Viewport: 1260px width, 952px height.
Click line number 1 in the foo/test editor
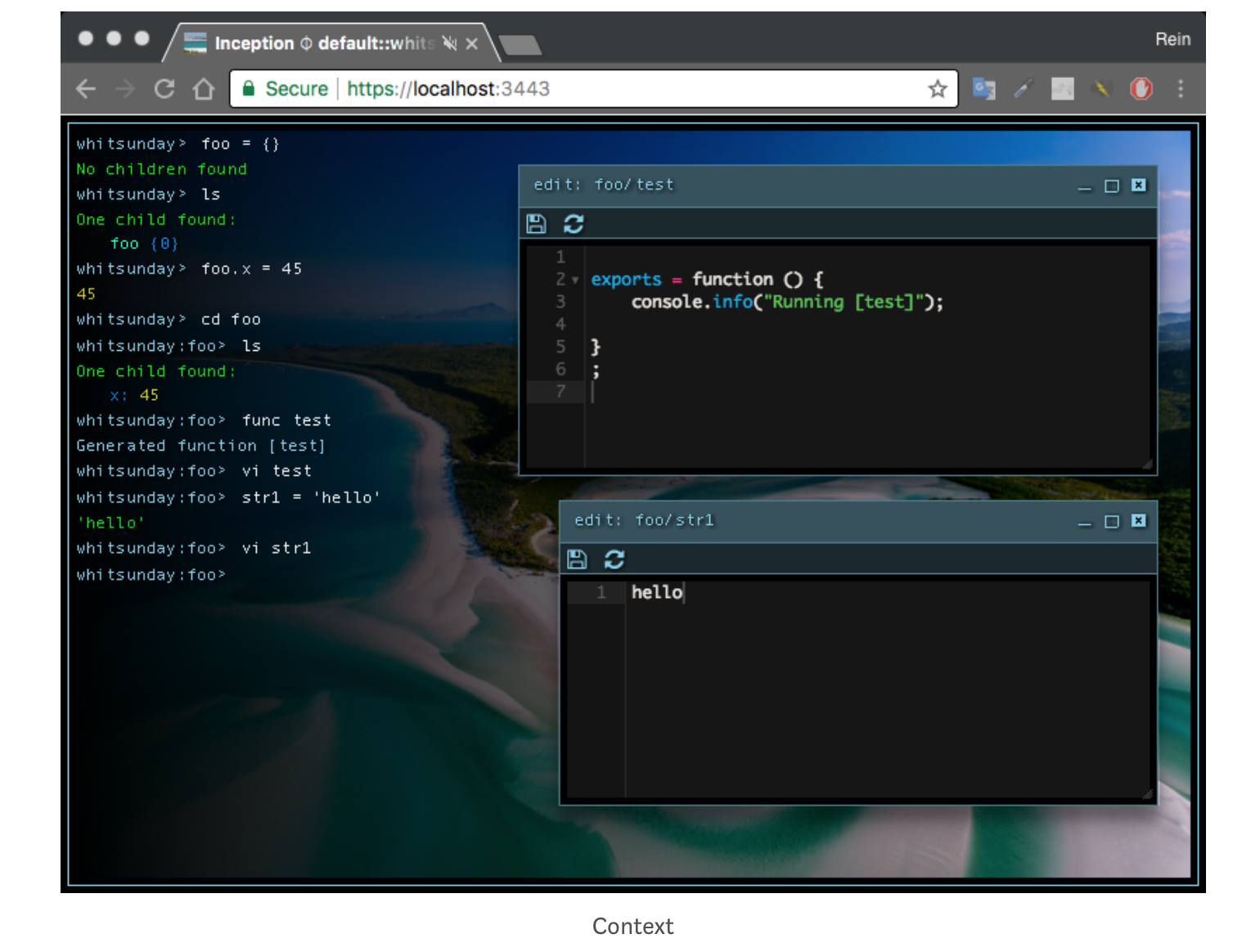pos(560,257)
